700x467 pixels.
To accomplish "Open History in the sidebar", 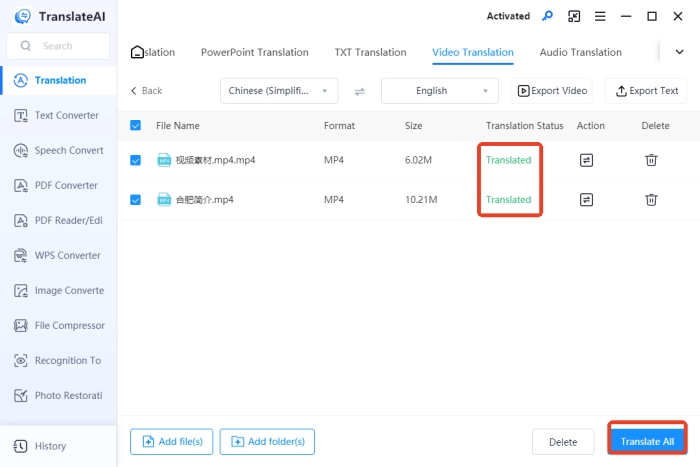I will pos(58,446).
